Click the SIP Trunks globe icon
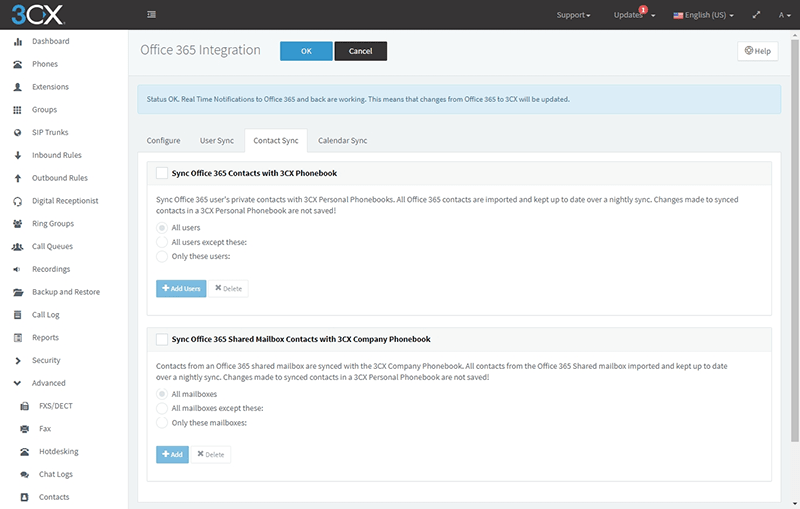 pos(18,133)
